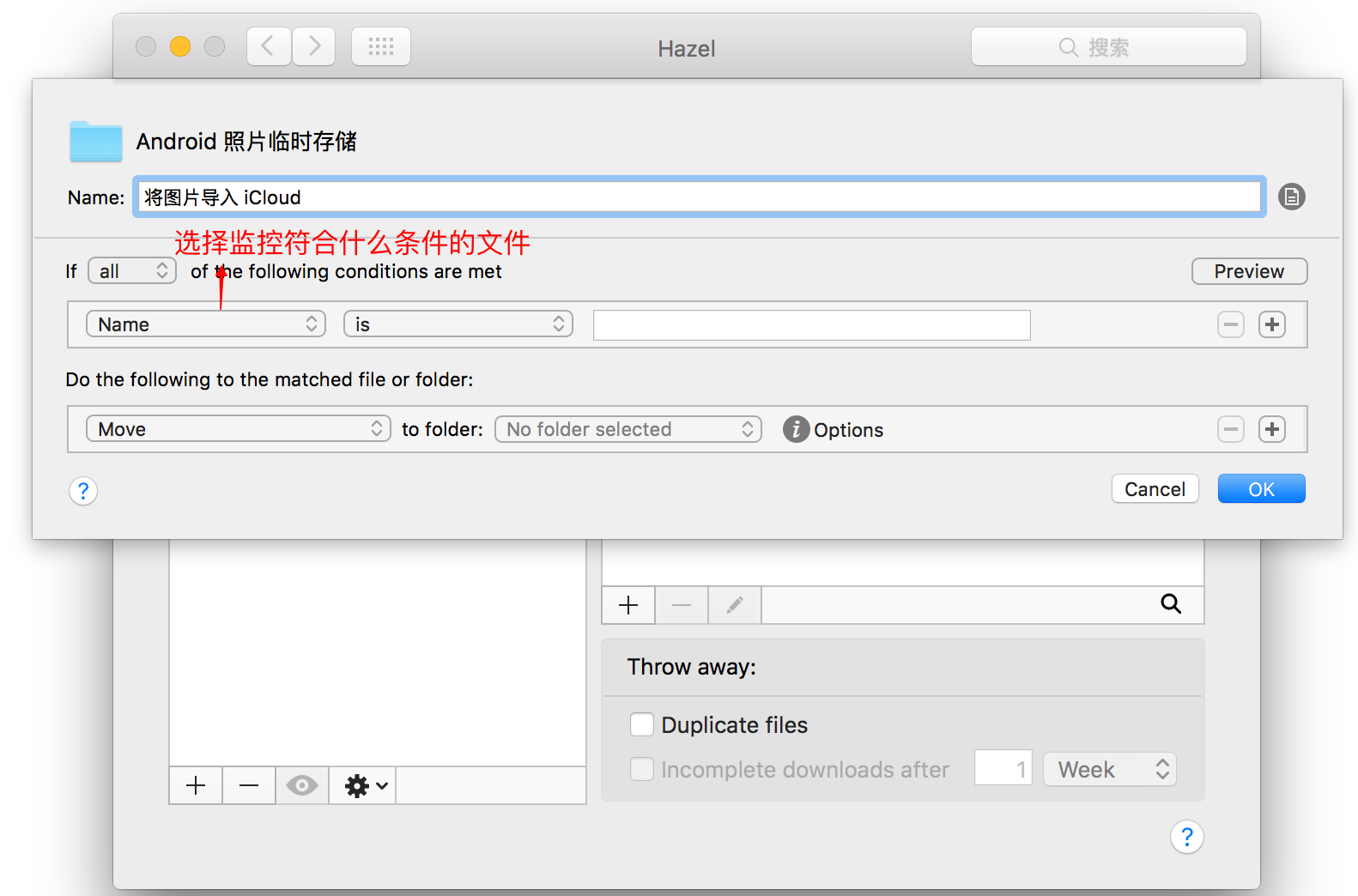Remove the Move action row
This screenshot has width=1358, height=896.
pyautogui.click(x=1230, y=429)
